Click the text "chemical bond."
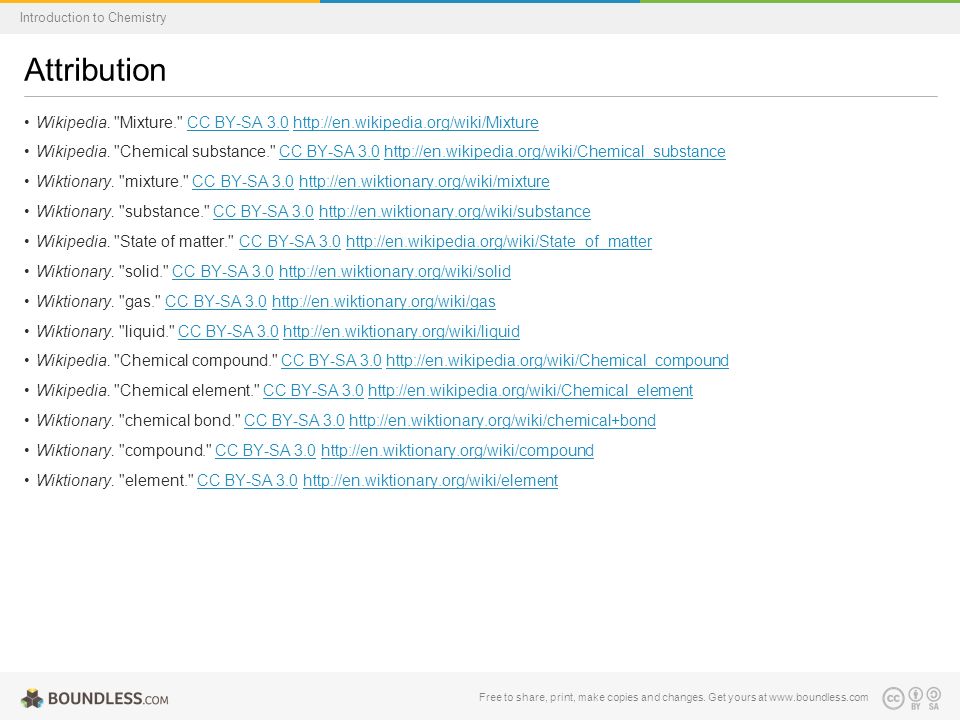960x720 pixels. click(180, 420)
